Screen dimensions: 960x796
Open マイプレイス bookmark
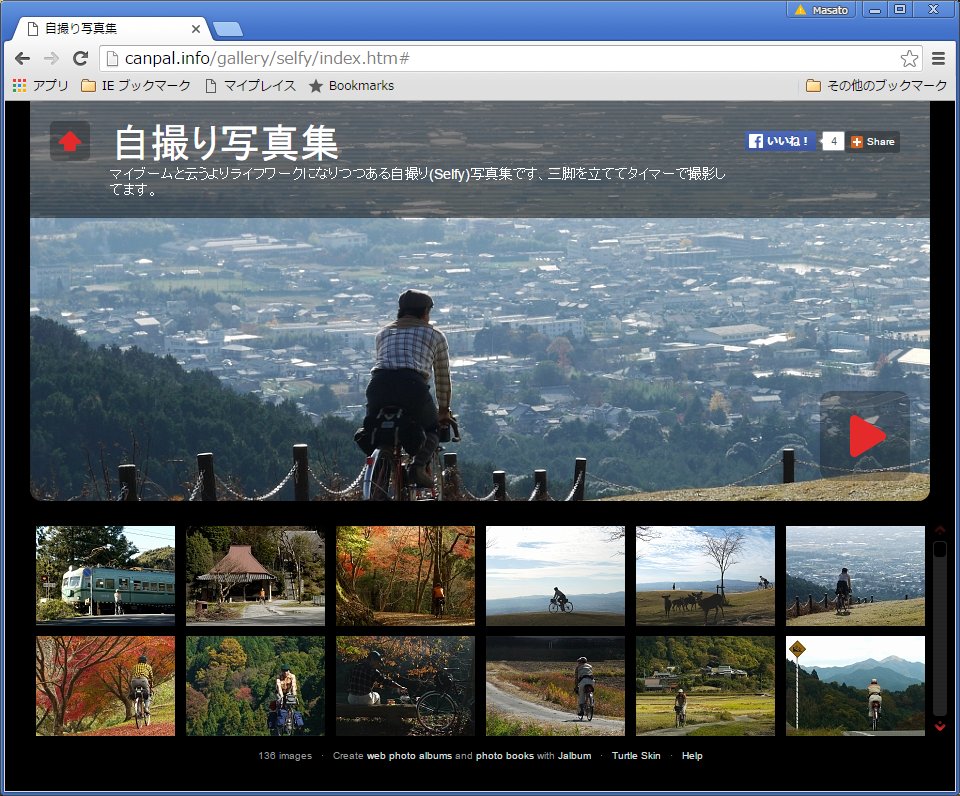(250, 86)
